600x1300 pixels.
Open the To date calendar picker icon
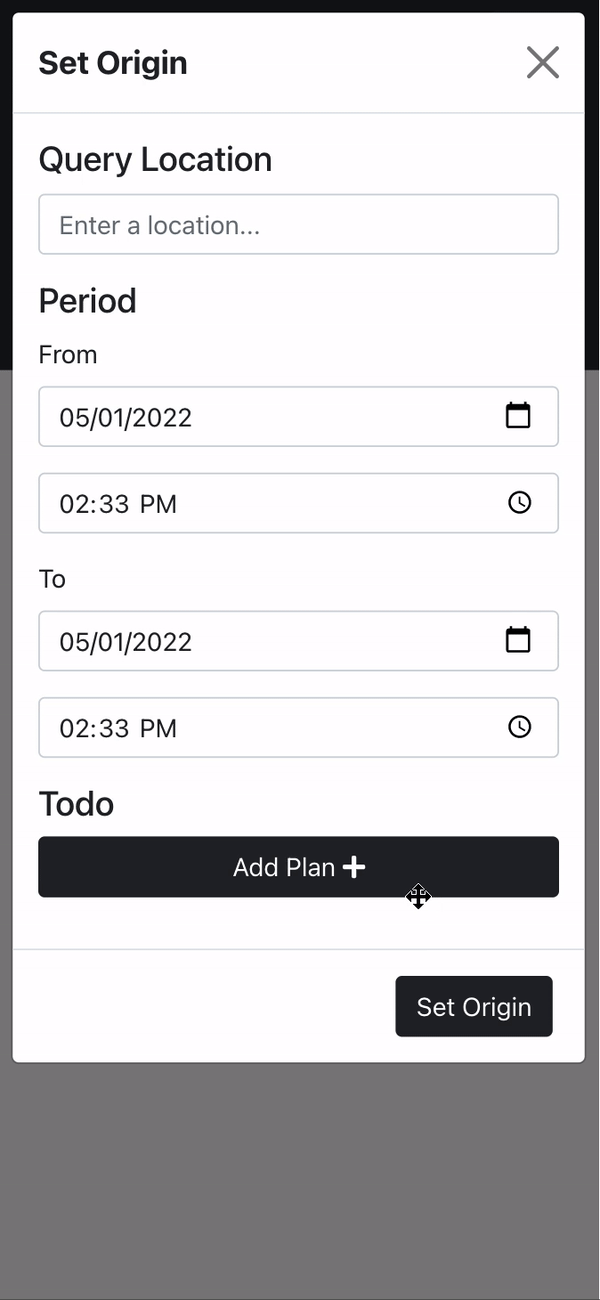(x=518, y=640)
